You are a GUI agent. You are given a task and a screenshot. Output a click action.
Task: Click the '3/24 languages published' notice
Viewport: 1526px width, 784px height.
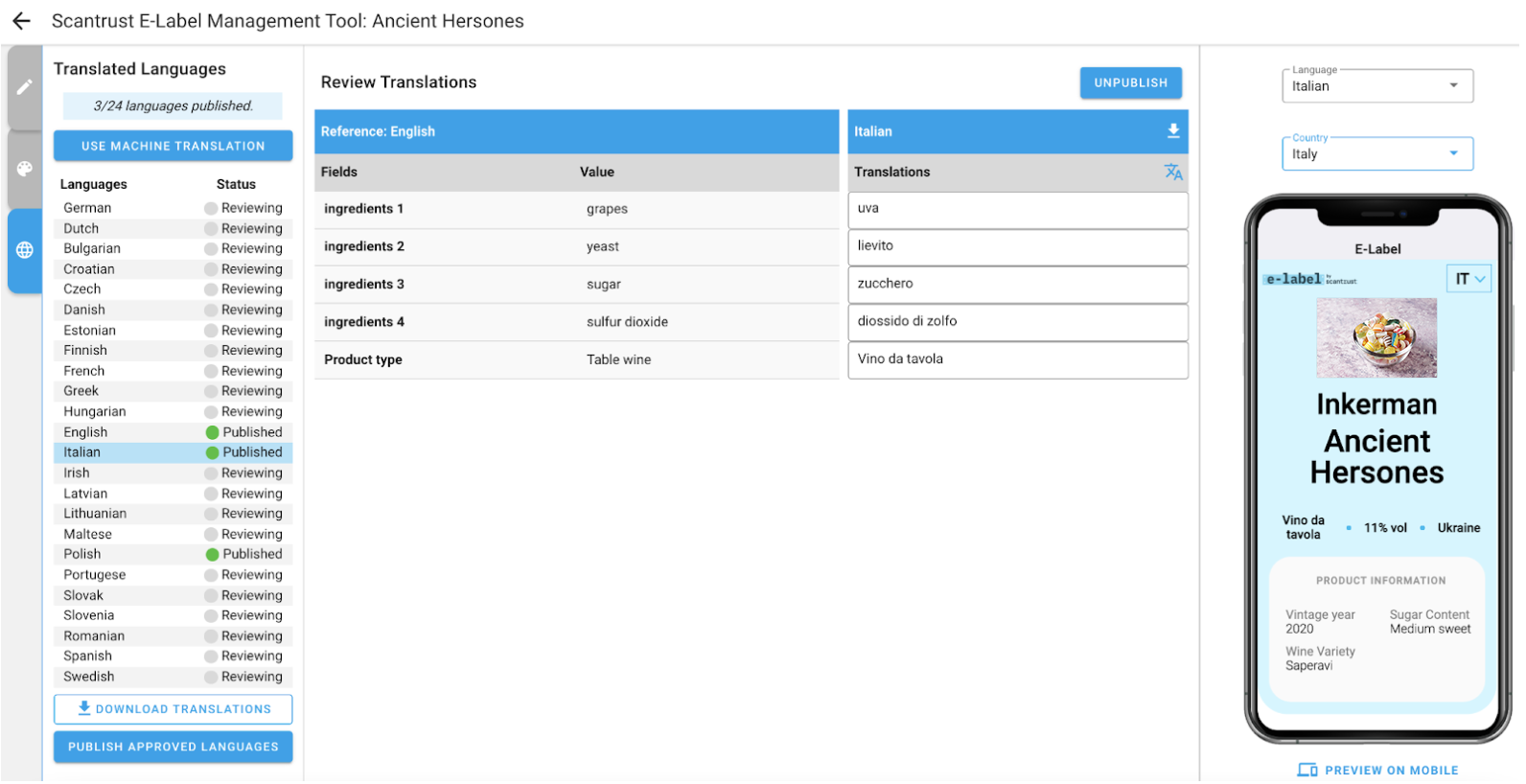173,106
